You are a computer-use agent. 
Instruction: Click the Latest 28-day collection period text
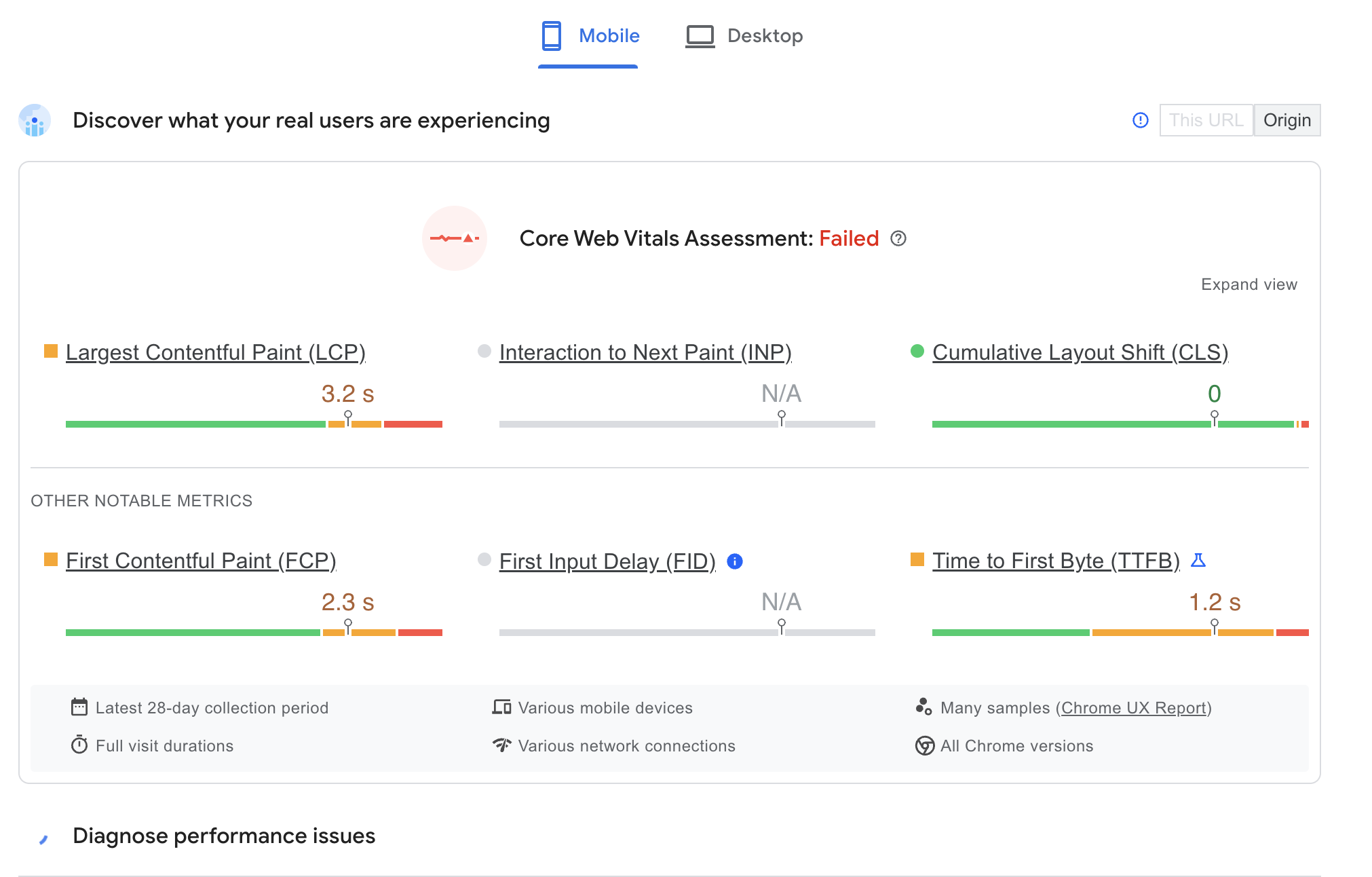pos(212,708)
